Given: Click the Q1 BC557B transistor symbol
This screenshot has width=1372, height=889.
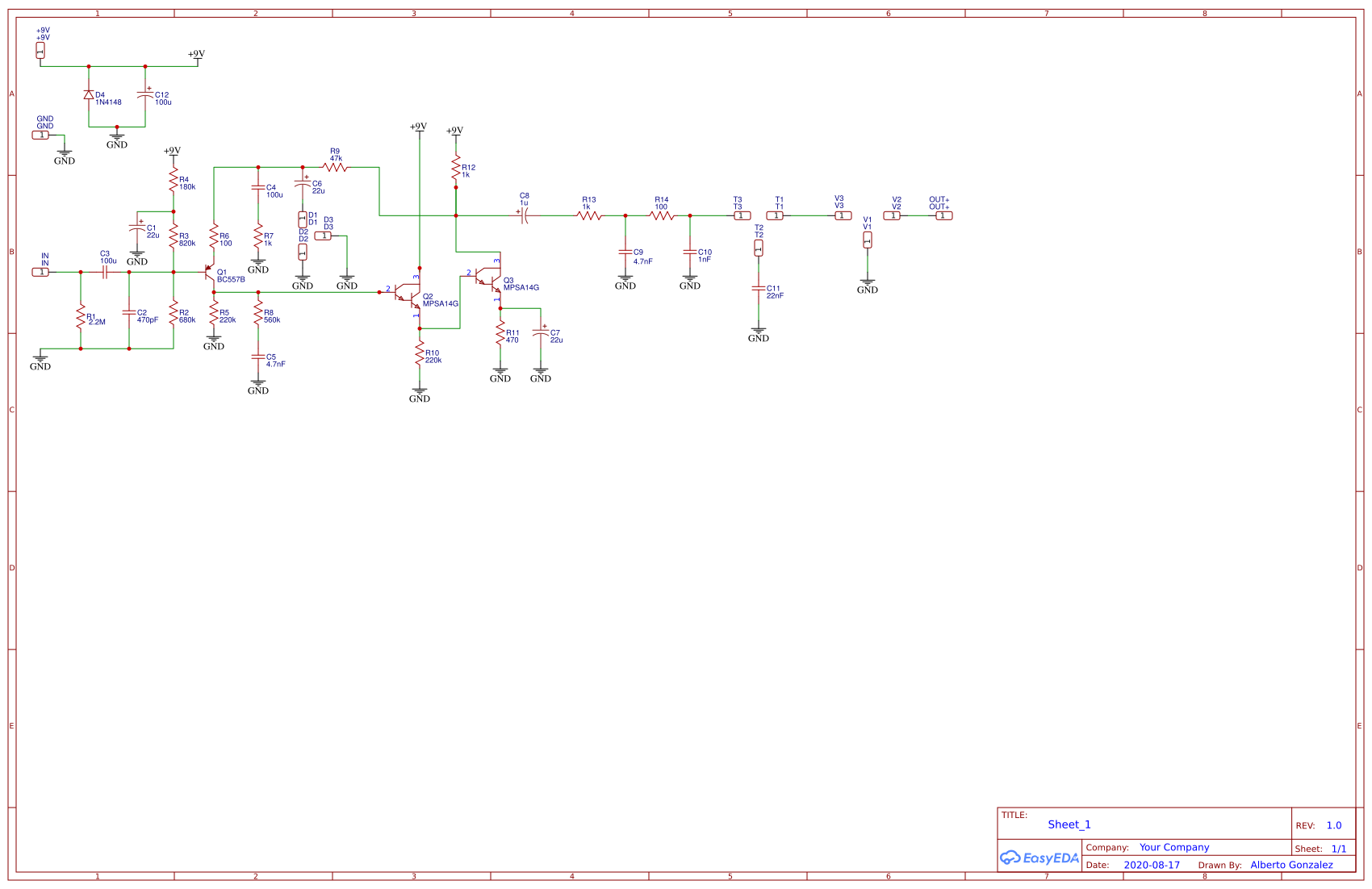Looking at the screenshot, I should pyautogui.click(x=210, y=273).
